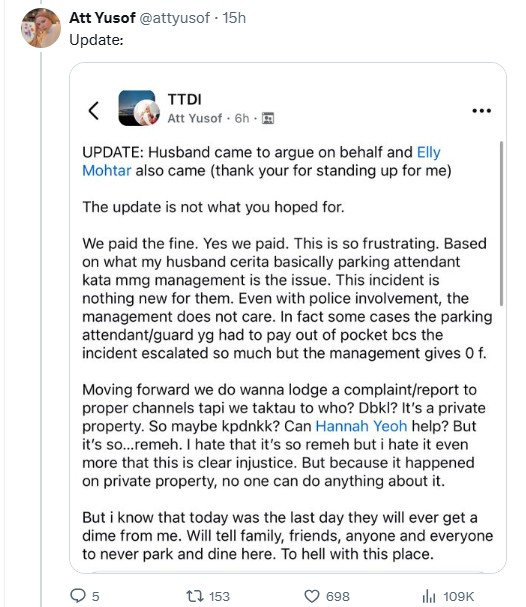
Task: Open three-dot menu on TTDI post
Action: 481,111
